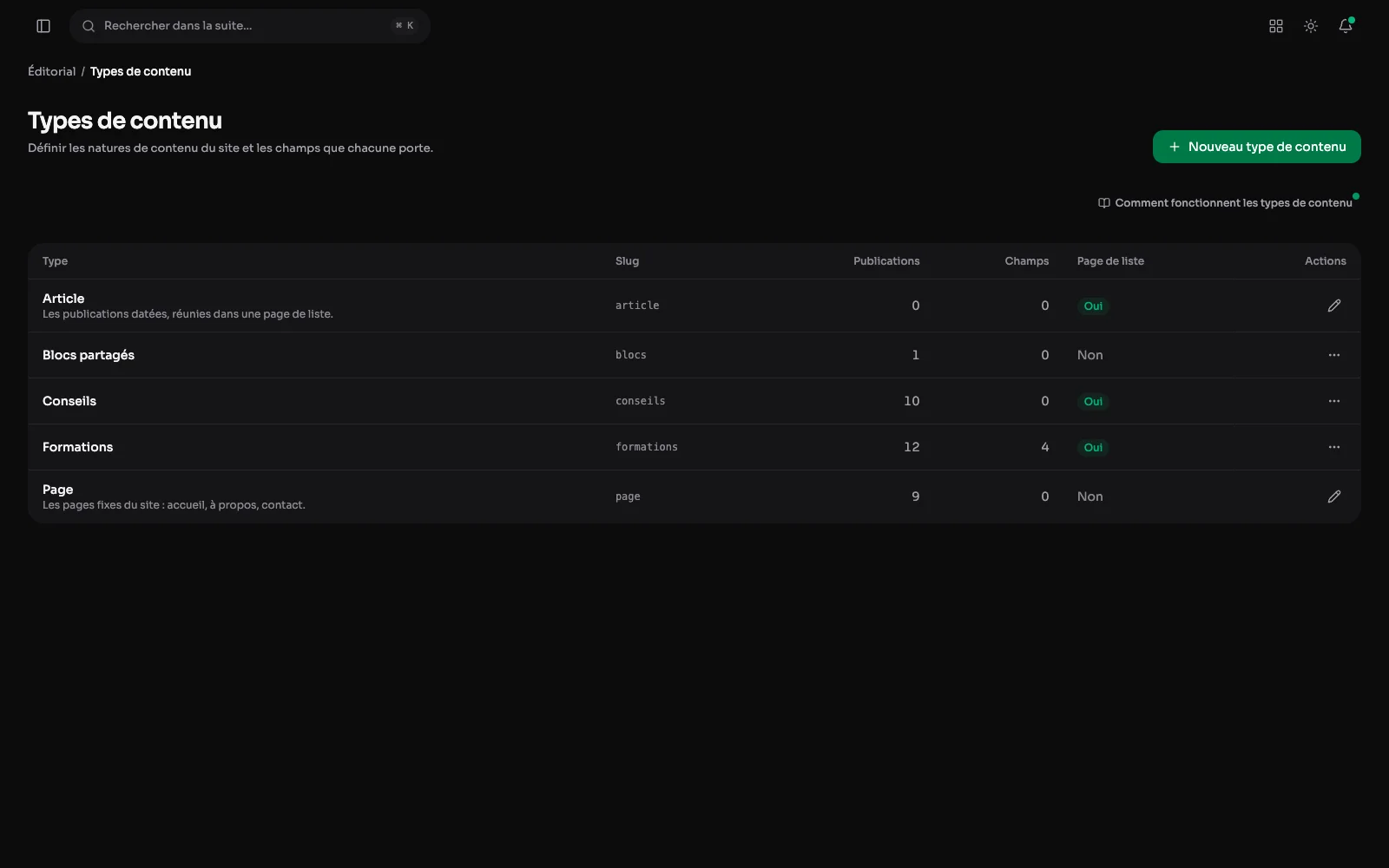Open the Conseils row name
Image resolution: width=1389 pixels, height=868 pixels.
coord(69,401)
